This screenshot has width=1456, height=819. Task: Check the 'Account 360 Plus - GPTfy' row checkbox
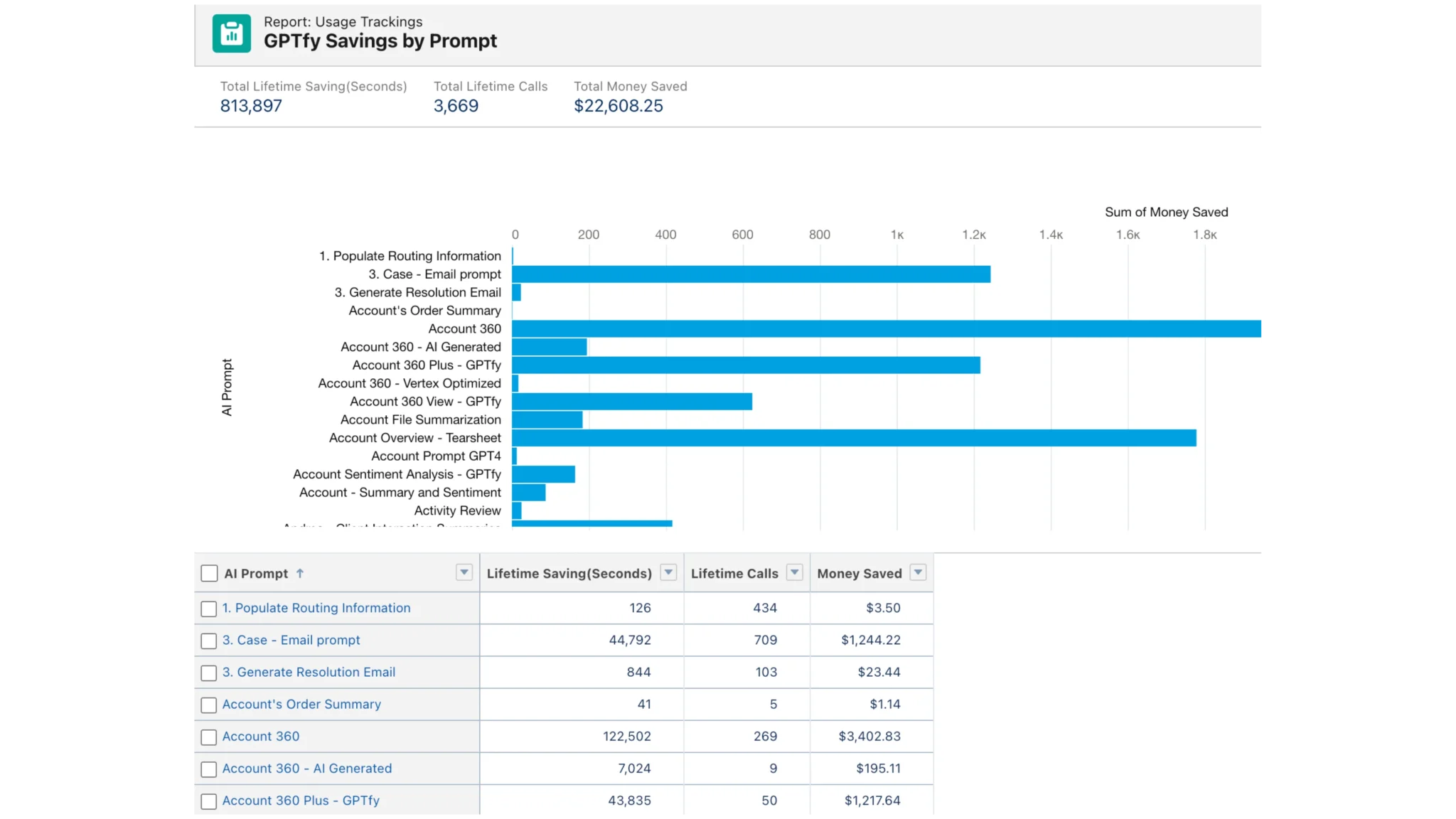point(208,801)
